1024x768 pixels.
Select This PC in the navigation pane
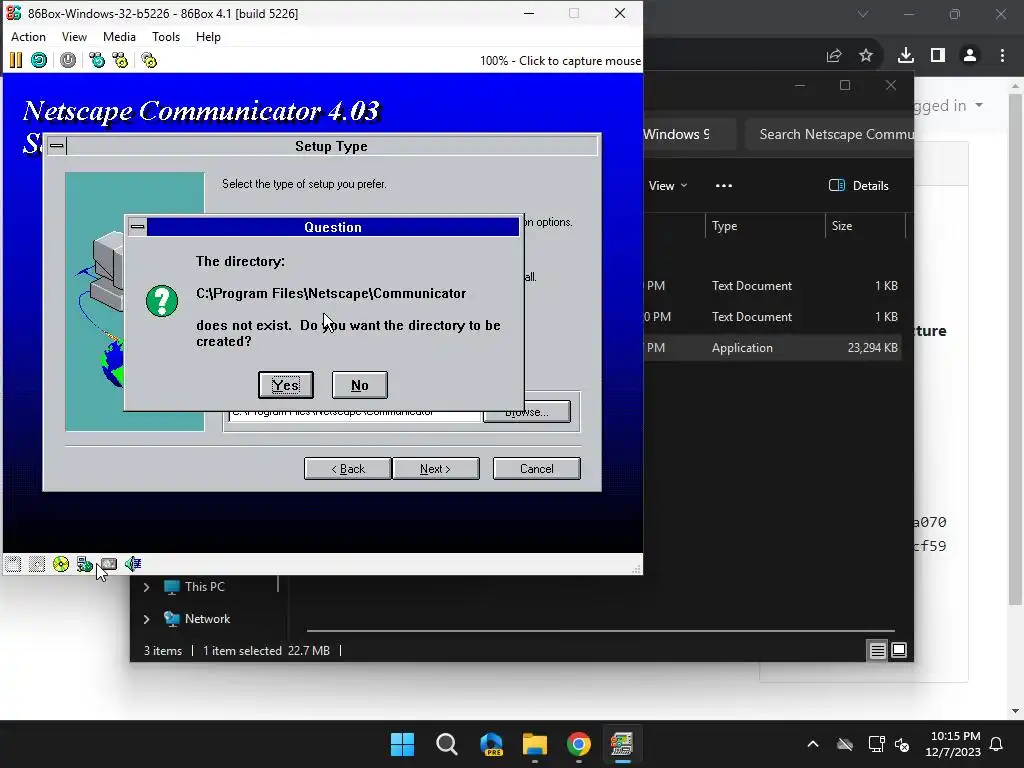(204, 587)
